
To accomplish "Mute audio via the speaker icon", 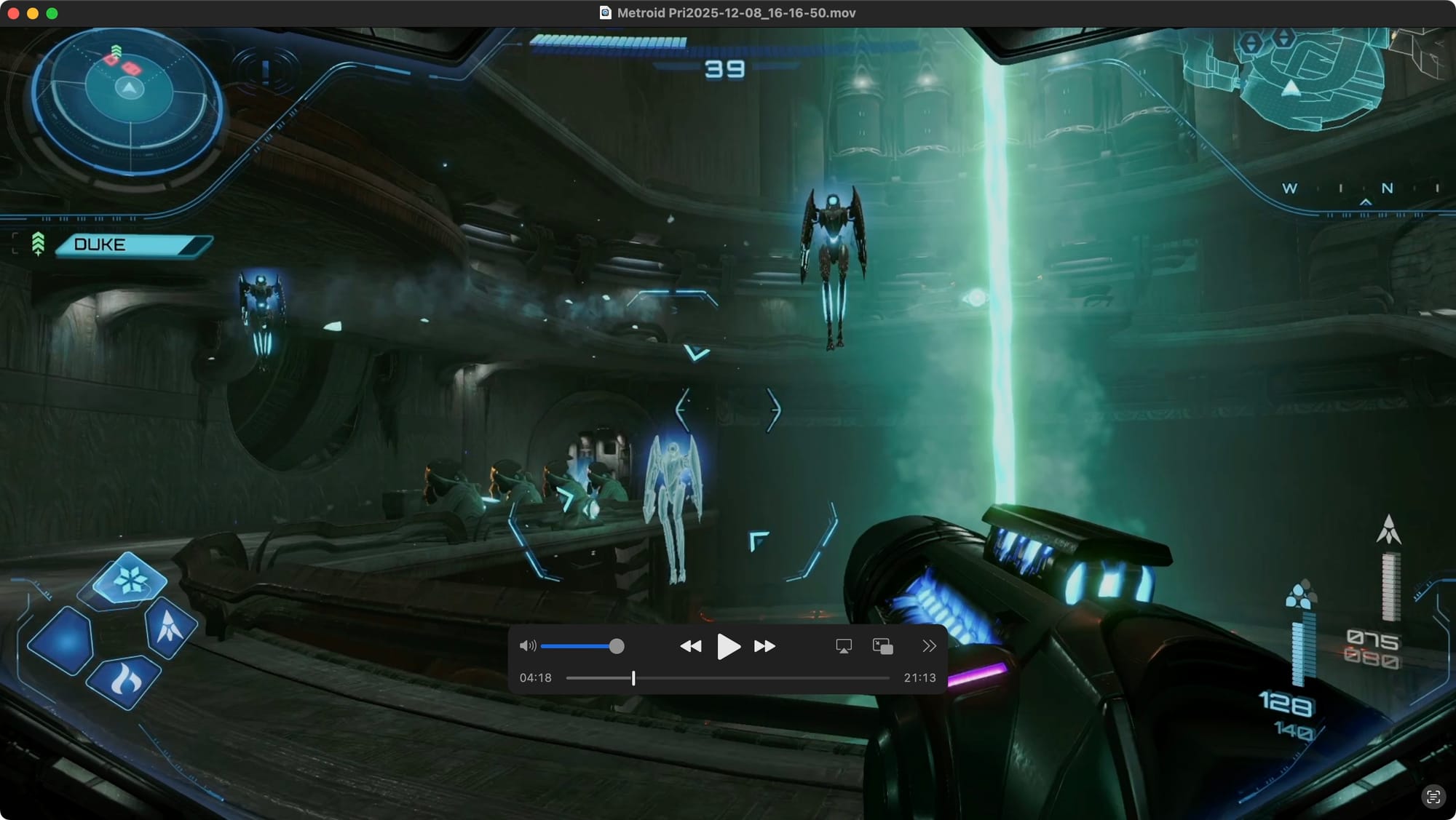I will coord(528,646).
